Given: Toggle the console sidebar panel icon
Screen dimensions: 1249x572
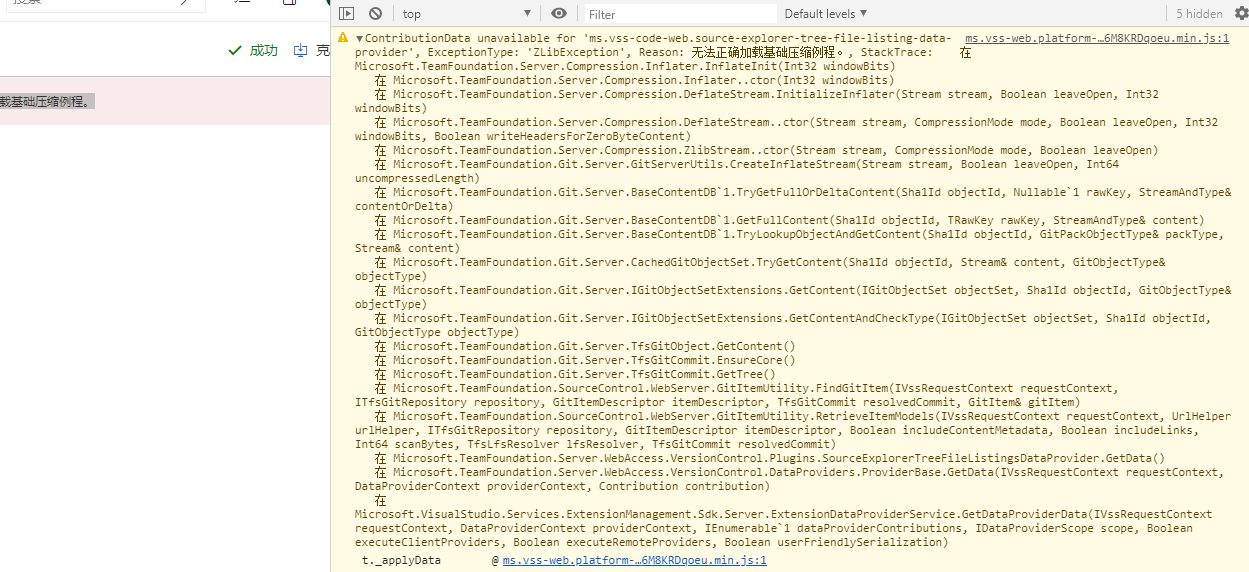Looking at the screenshot, I should click(x=346, y=13).
